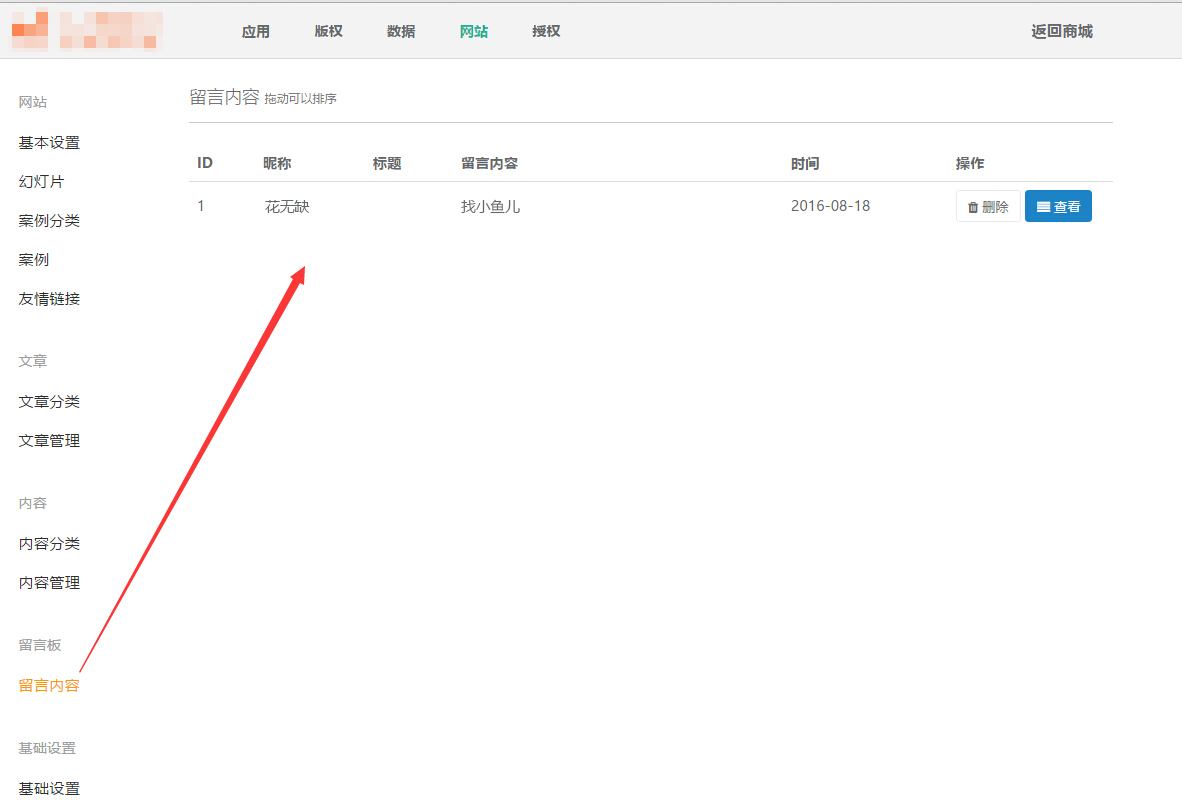Click the blurred site logo
This screenshot has width=1182, height=804.
(86, 30)
